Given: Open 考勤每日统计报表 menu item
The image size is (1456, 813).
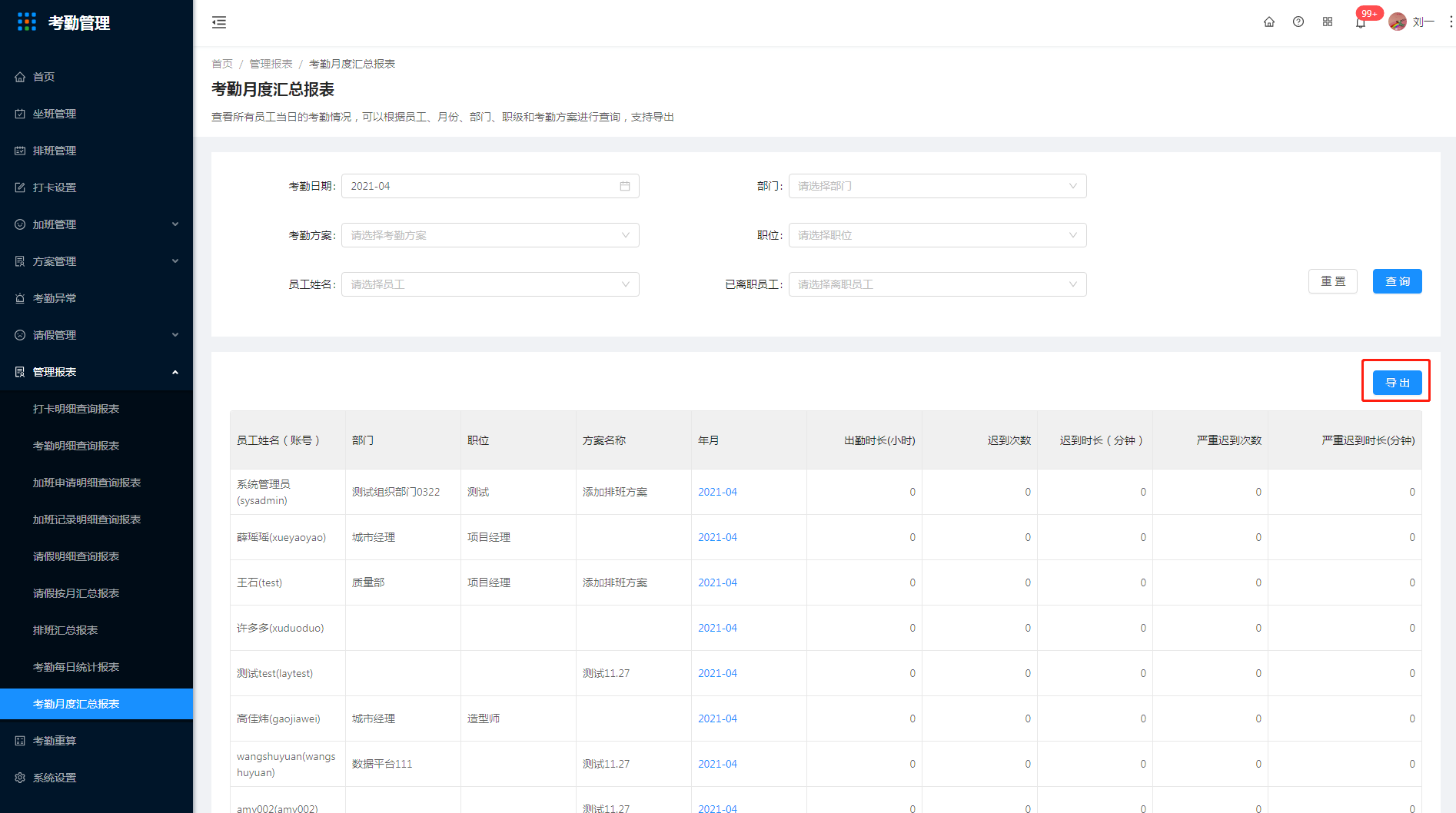Looking at the screenshot, I should click(96, 667).
